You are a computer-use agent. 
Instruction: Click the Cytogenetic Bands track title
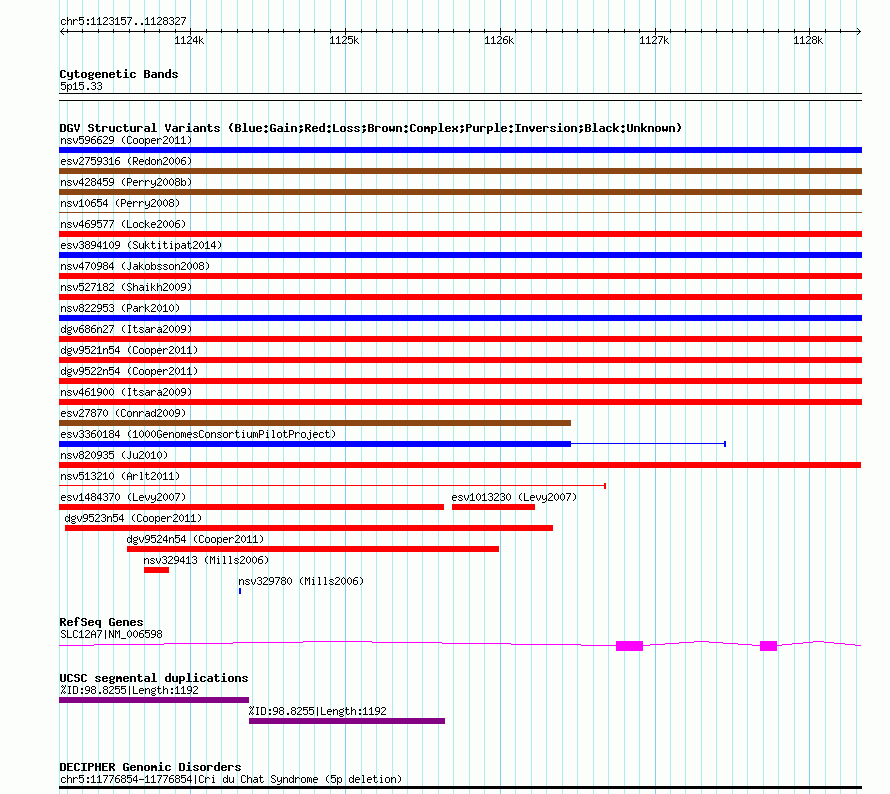pos(119,74)
